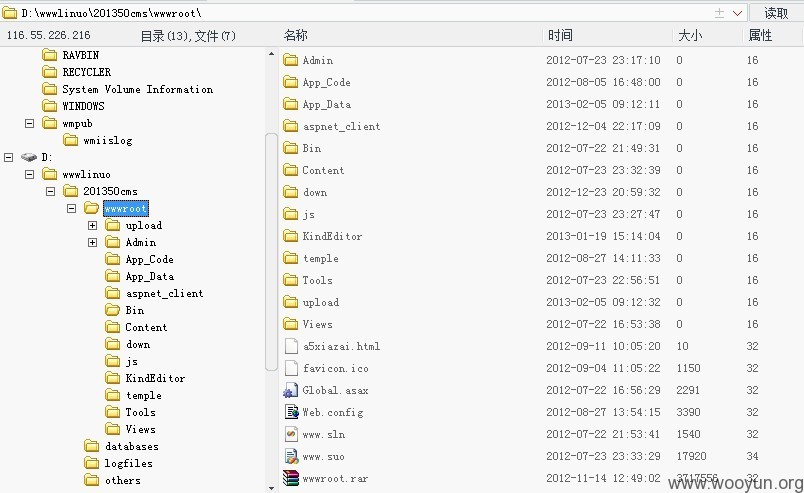Click favicon.ico file icon
The width and height of the screenshot is (804, 493).
(x=291, y=368)
